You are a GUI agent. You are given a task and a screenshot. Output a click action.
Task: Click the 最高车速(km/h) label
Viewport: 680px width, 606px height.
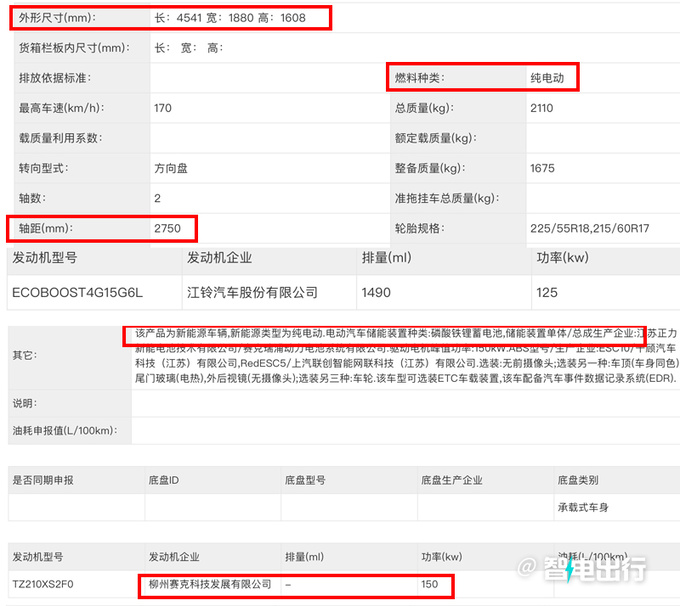pyautogui.click(x=61, y=108)
